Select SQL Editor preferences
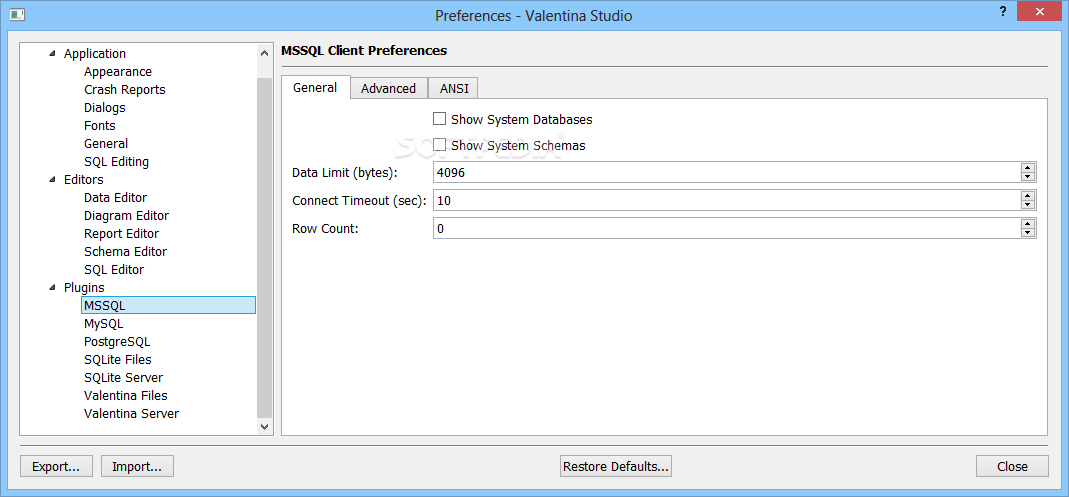 point(114,269)
